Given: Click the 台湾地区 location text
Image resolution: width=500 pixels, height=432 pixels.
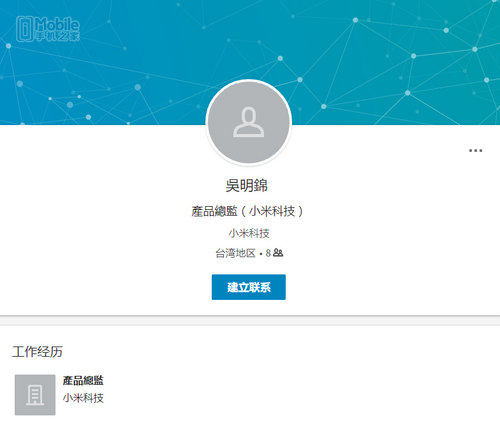Looking at the screenshot, I should (x=235, y=253).
